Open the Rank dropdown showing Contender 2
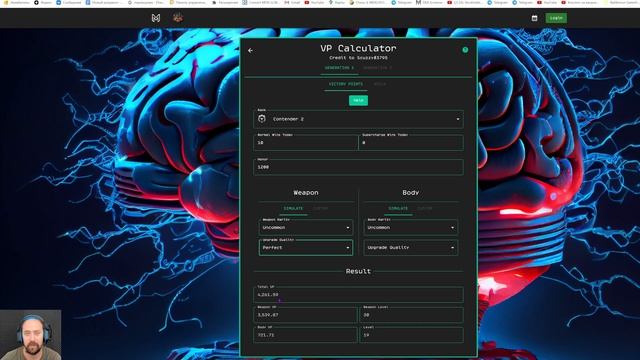The image size is (640, 360). click(x=358, y=119)
